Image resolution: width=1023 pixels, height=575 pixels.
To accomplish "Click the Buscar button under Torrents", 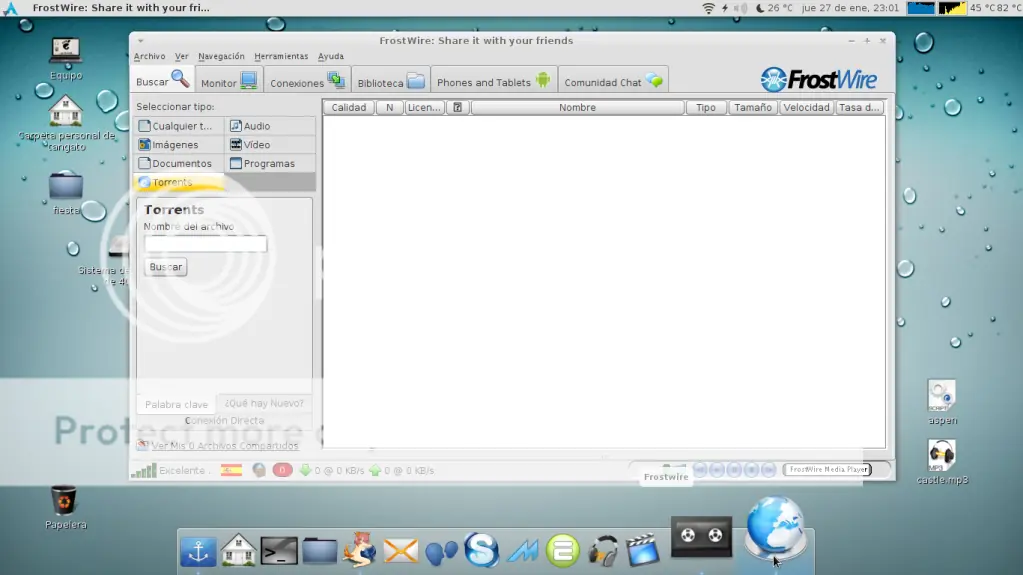I will pos(166,267).
